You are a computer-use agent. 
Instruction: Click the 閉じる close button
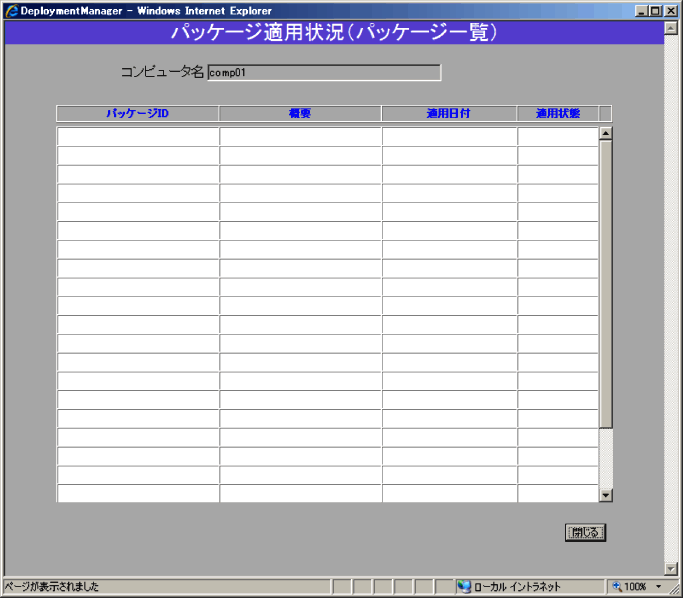pos(585,532)
